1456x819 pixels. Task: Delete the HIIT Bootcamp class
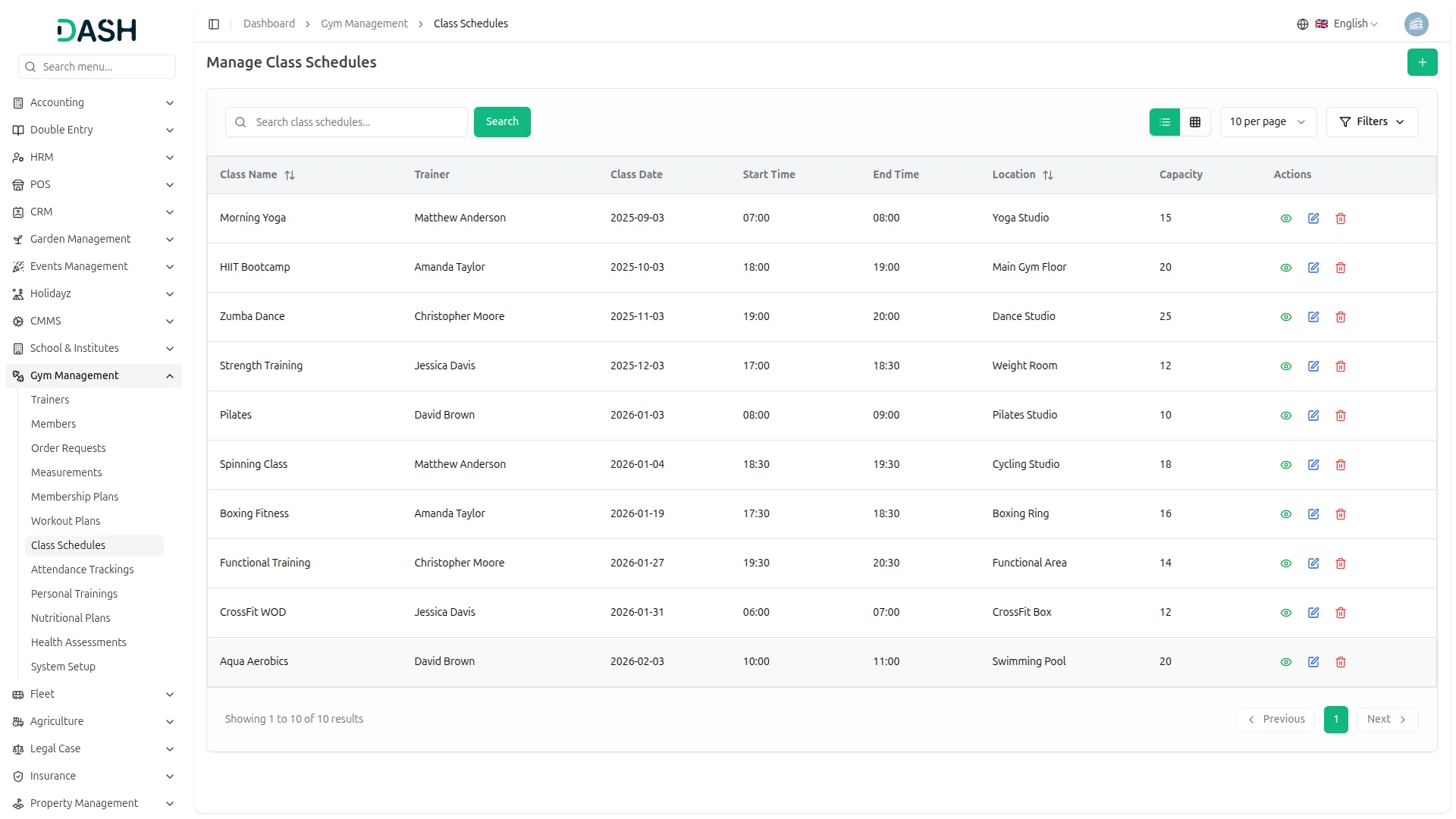coord(1341,268)
